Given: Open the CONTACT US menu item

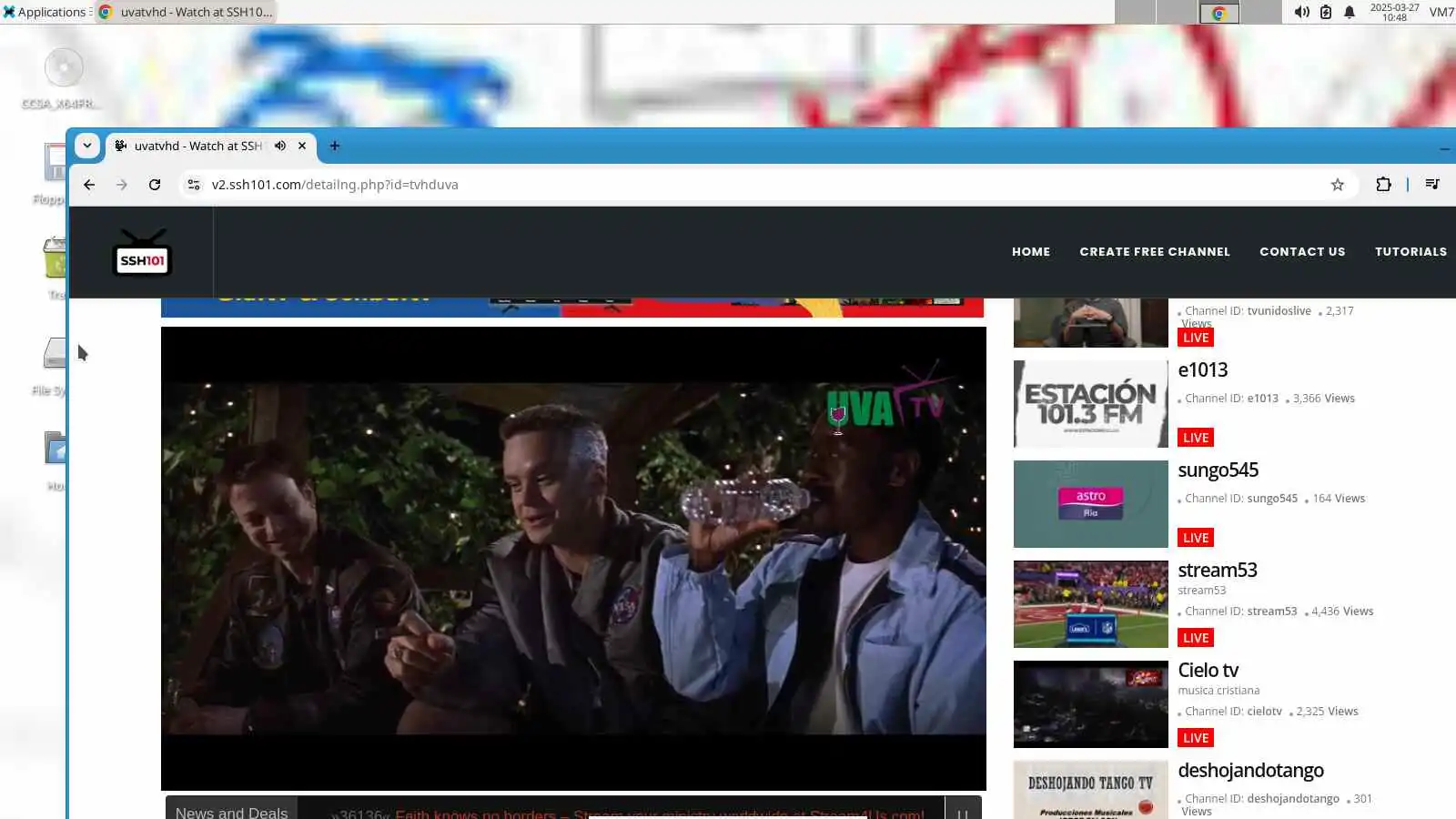Looking at the screenshot, I should (1302, 252).
